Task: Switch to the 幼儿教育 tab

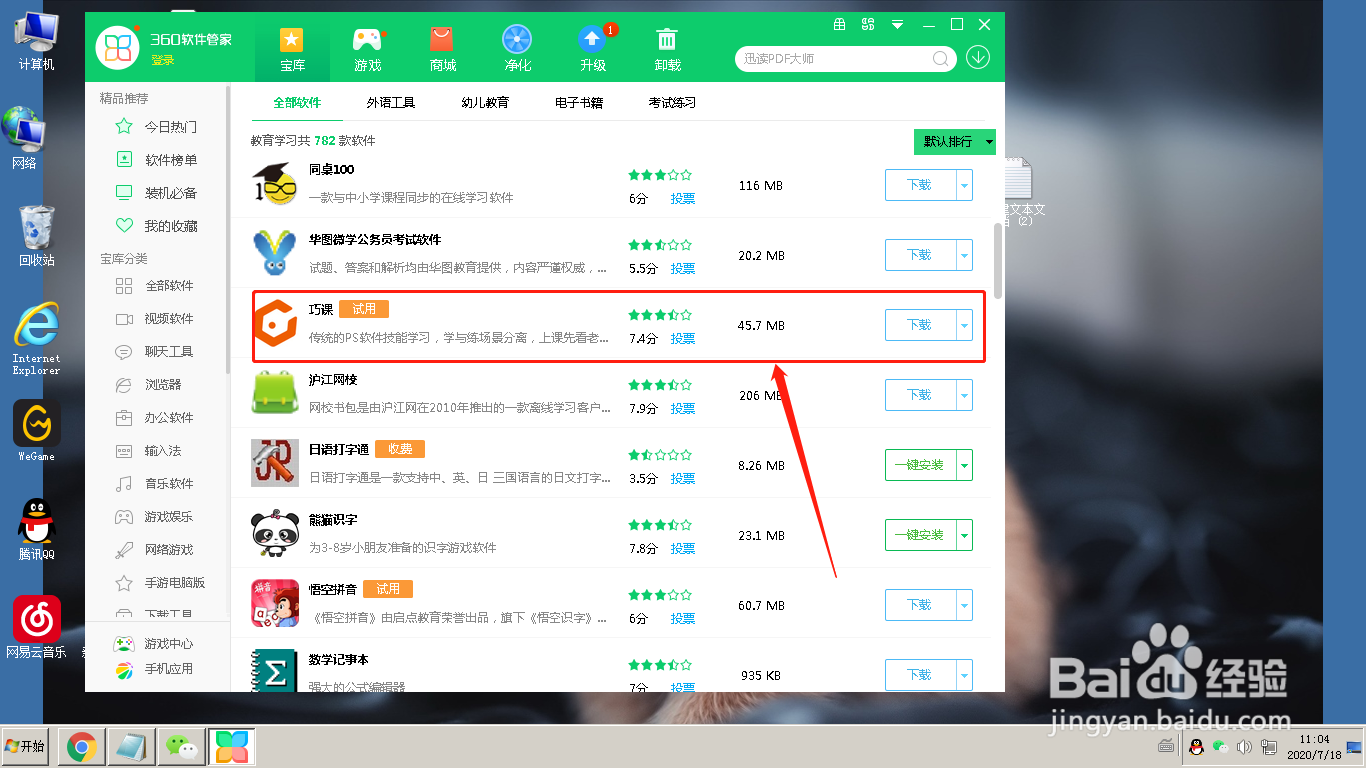Action: 485,102
